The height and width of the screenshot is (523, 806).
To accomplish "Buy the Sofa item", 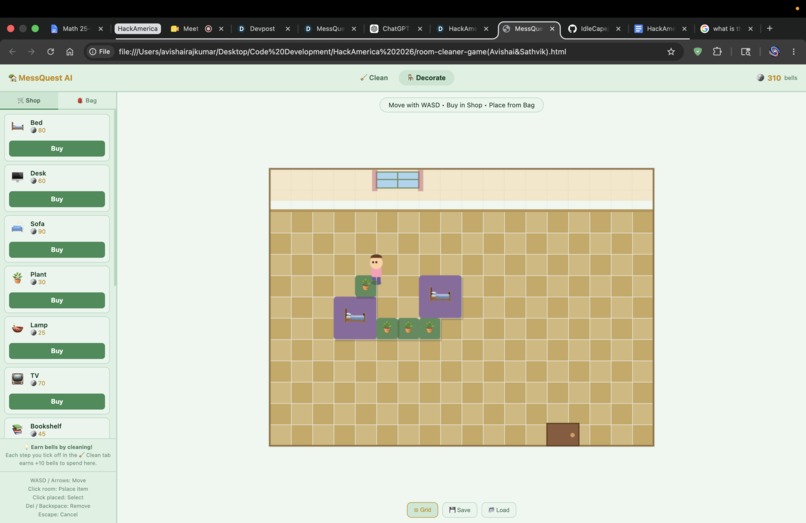I will [x=57, y=249].
